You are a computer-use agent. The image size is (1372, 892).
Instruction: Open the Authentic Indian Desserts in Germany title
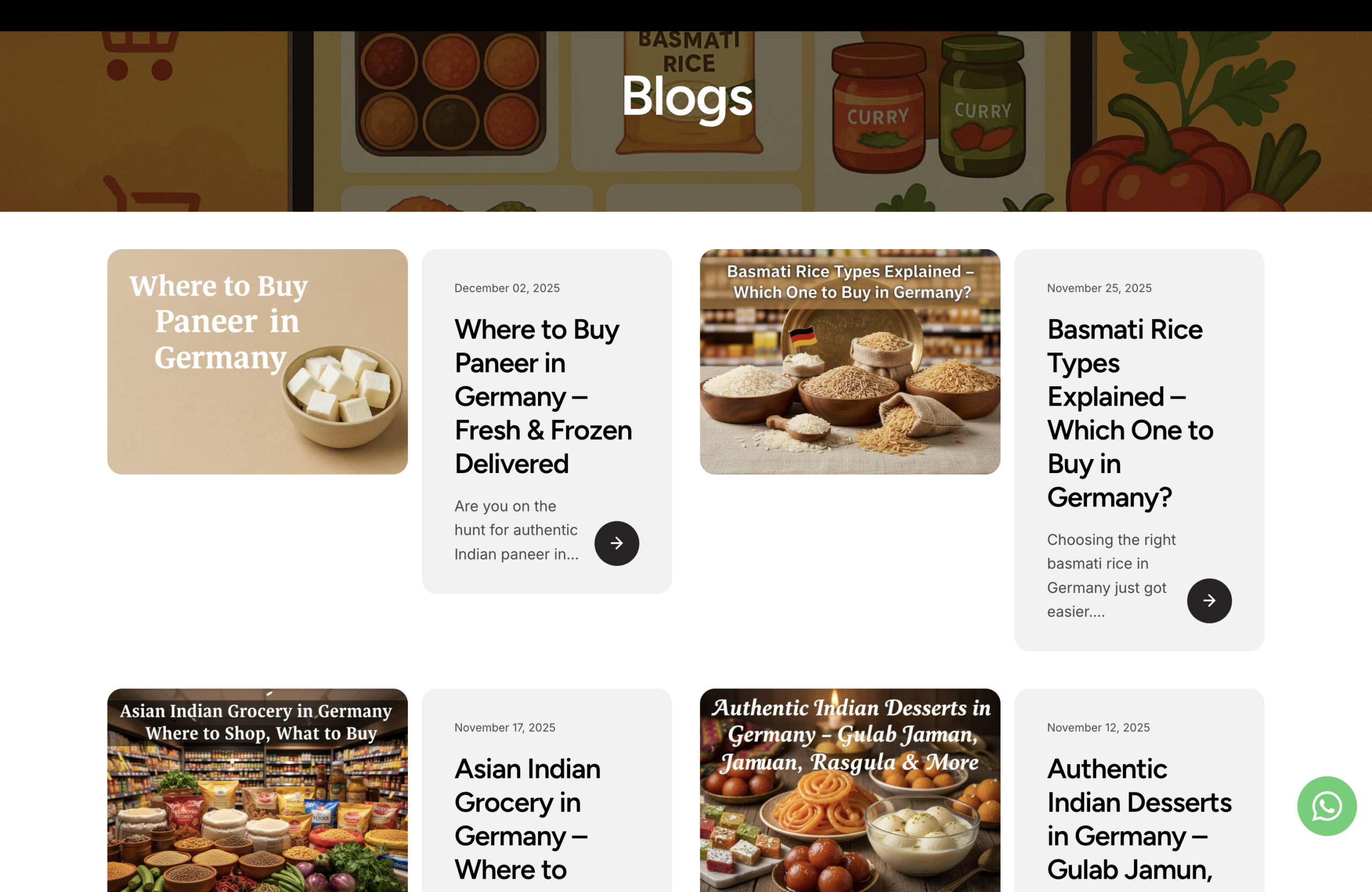point(1139,818)
